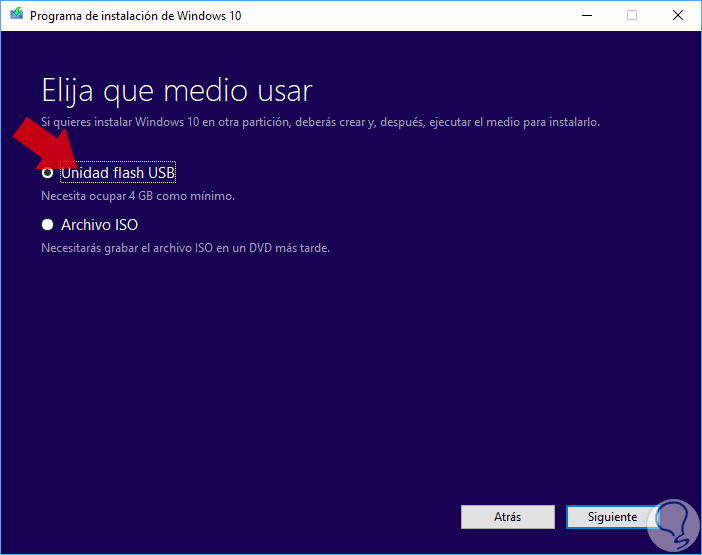Screen dimensions: 702x555
Task: Click the Windows 10 setup icon in title bar
Action: tap(17, 14)
